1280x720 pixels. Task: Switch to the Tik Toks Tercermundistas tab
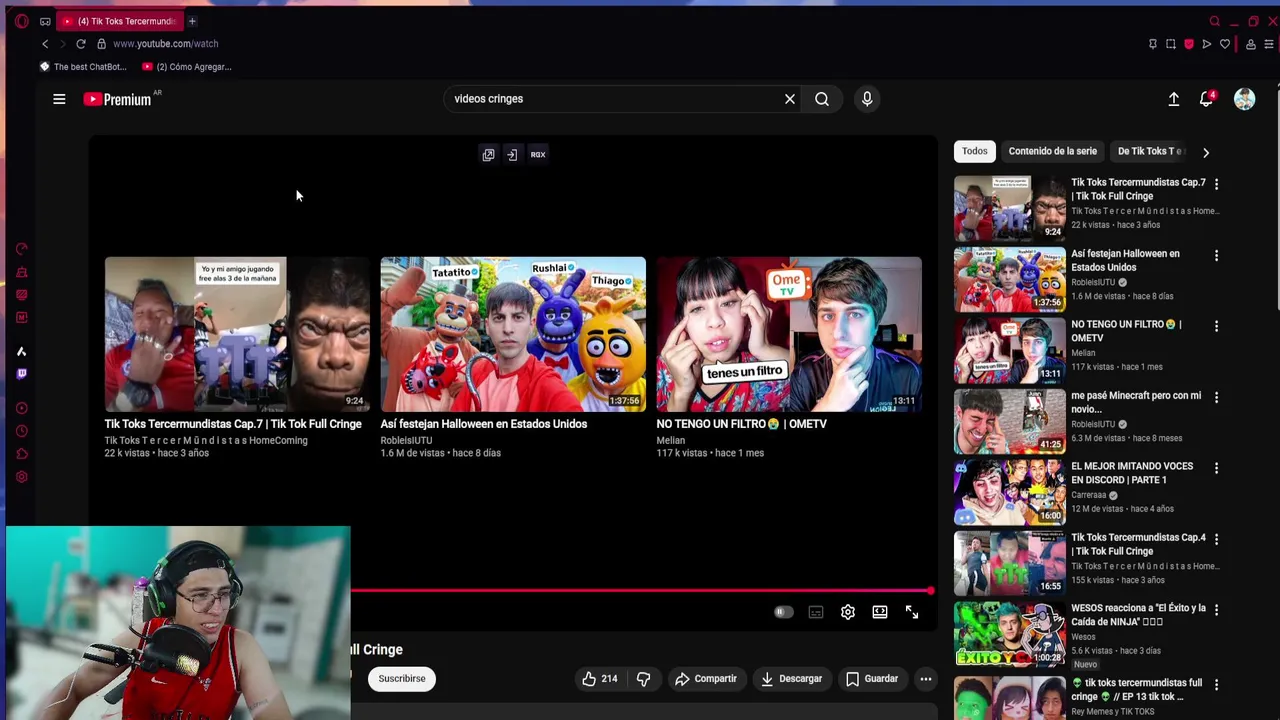point(118,21)
